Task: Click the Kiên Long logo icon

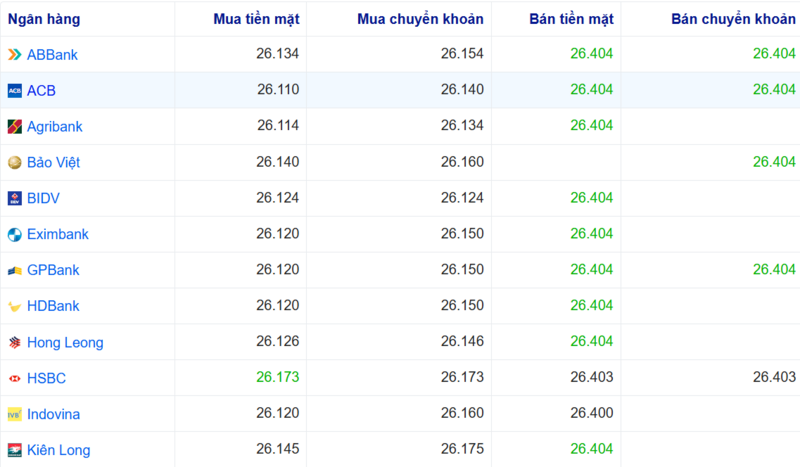Action: [x=14, y=450]
